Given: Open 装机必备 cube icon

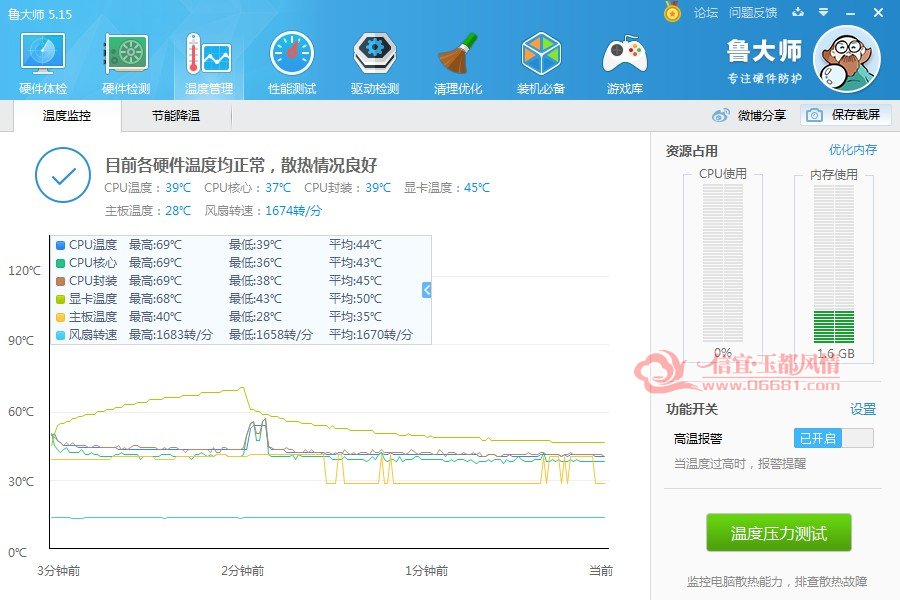Looking at the screenshot, I should click(541, 54).
